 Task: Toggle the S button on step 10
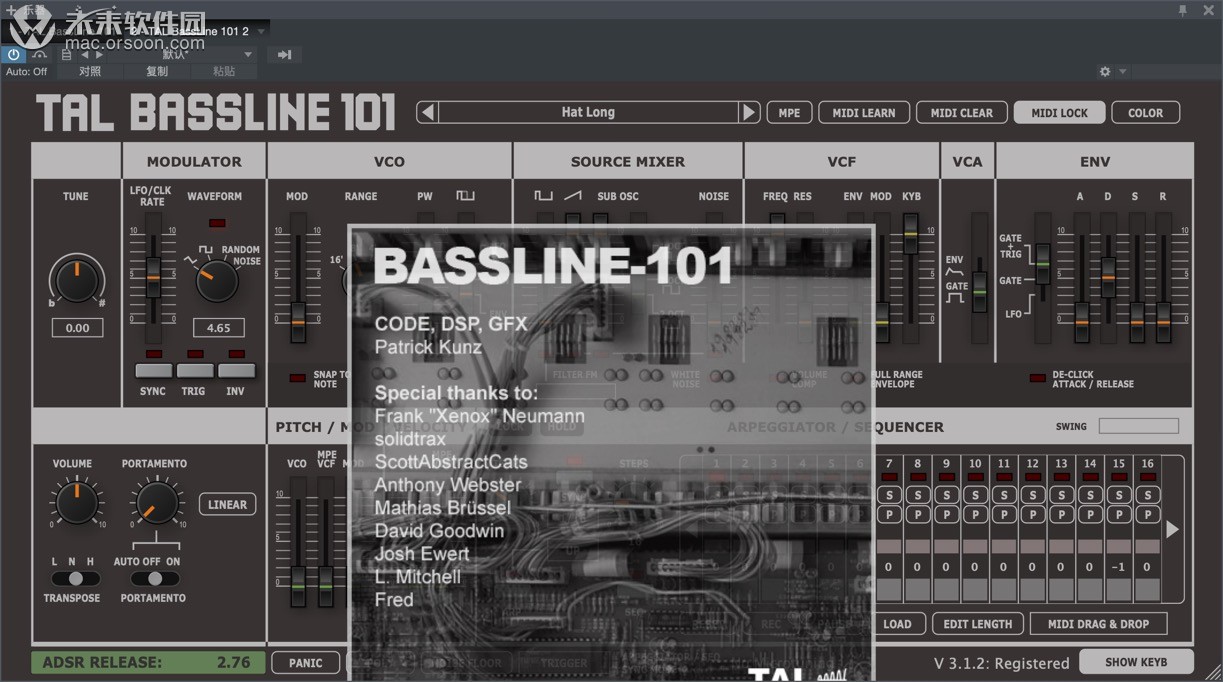click(975, 495)
